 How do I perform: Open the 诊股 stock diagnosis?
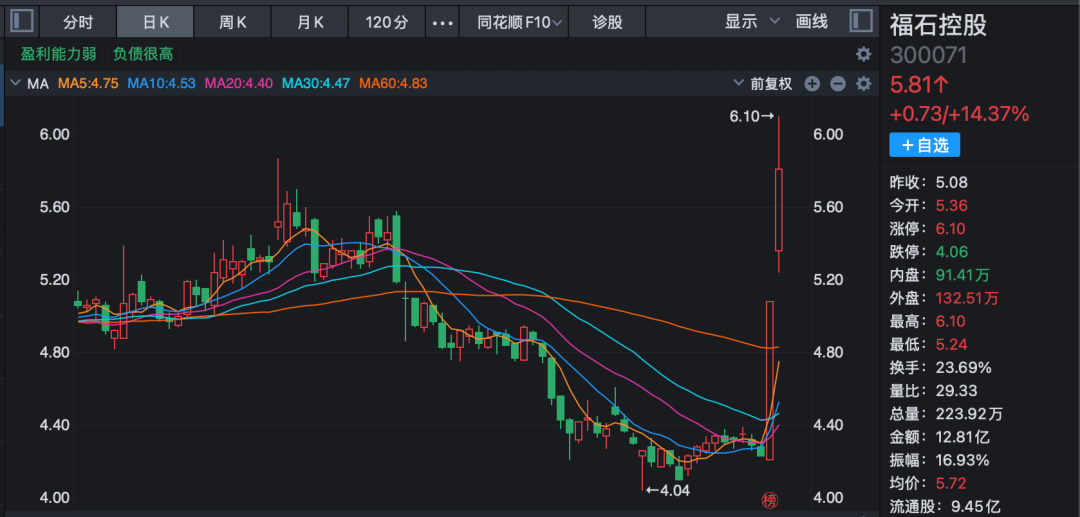point(607,22)
